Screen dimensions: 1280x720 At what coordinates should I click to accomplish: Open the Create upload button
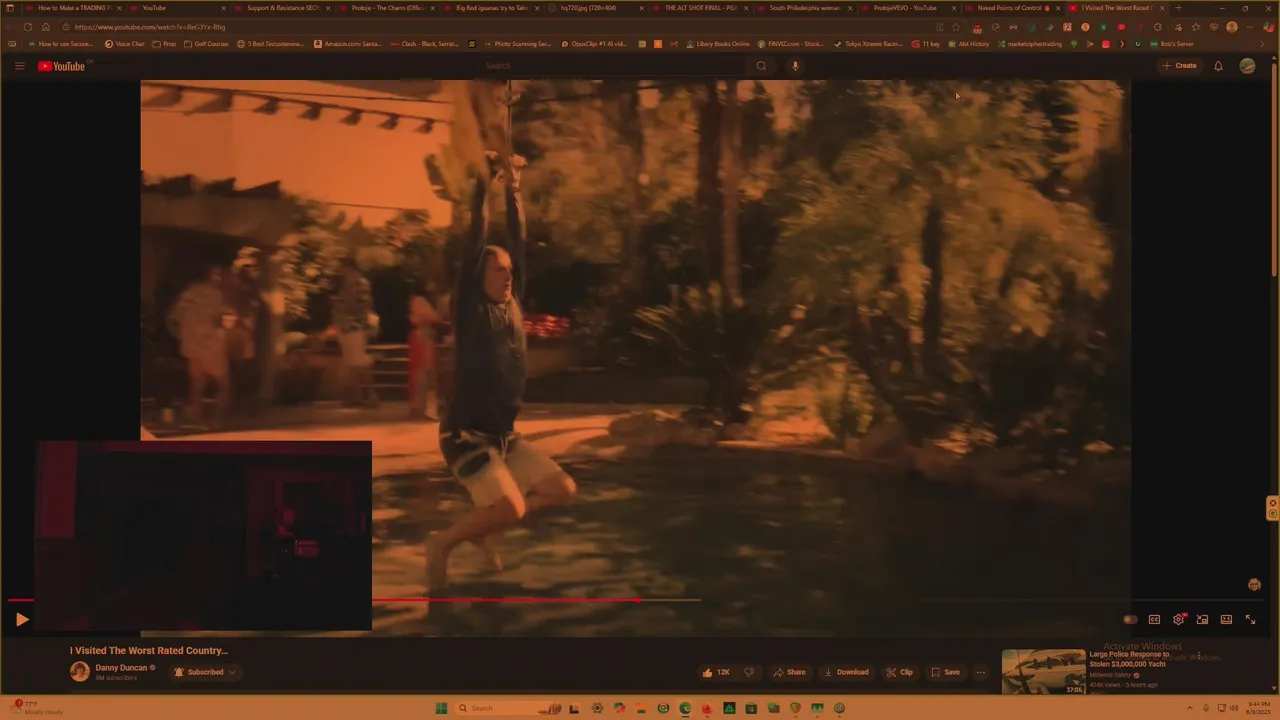point(1179,66)
